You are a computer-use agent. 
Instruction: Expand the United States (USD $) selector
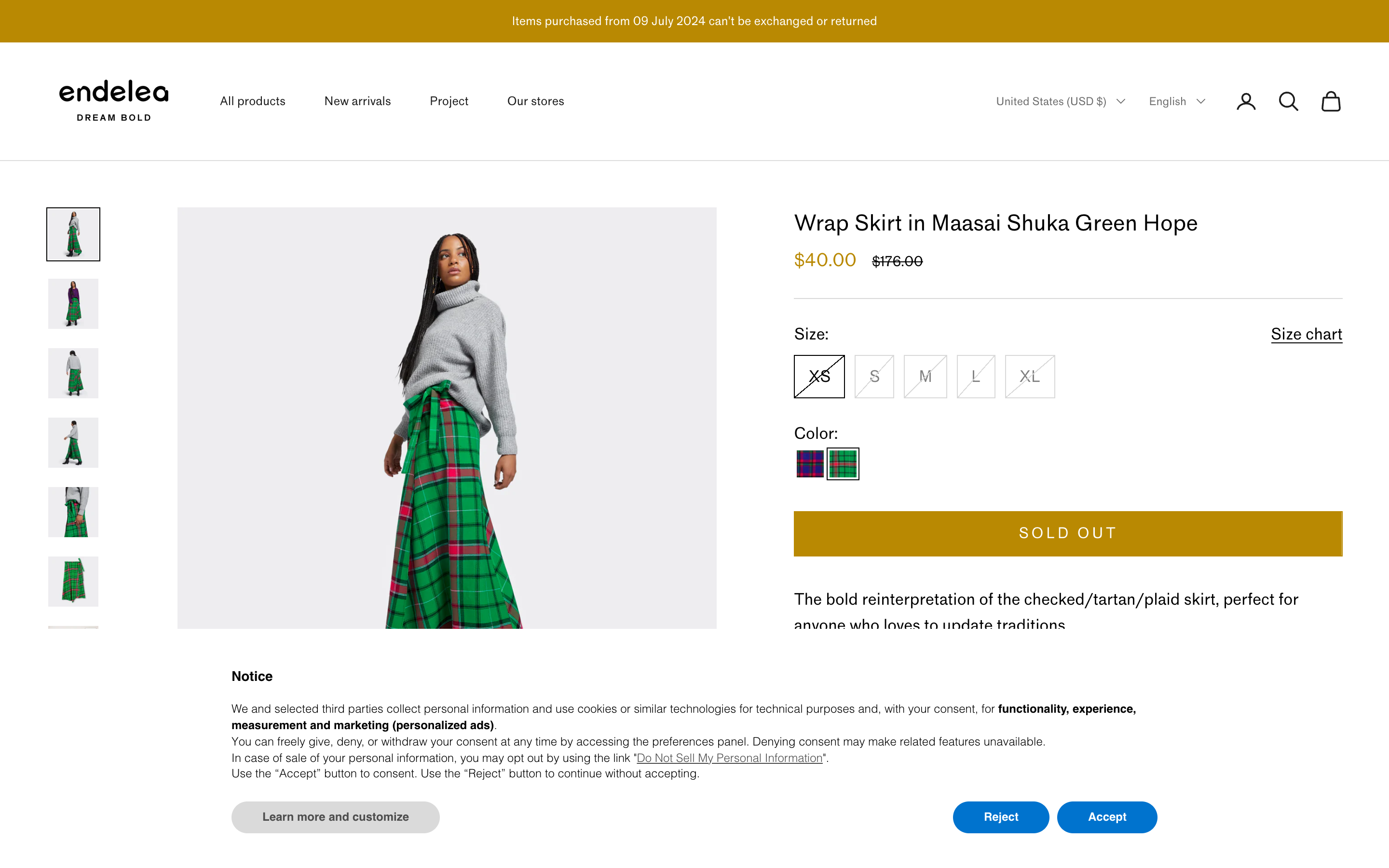1060,102
